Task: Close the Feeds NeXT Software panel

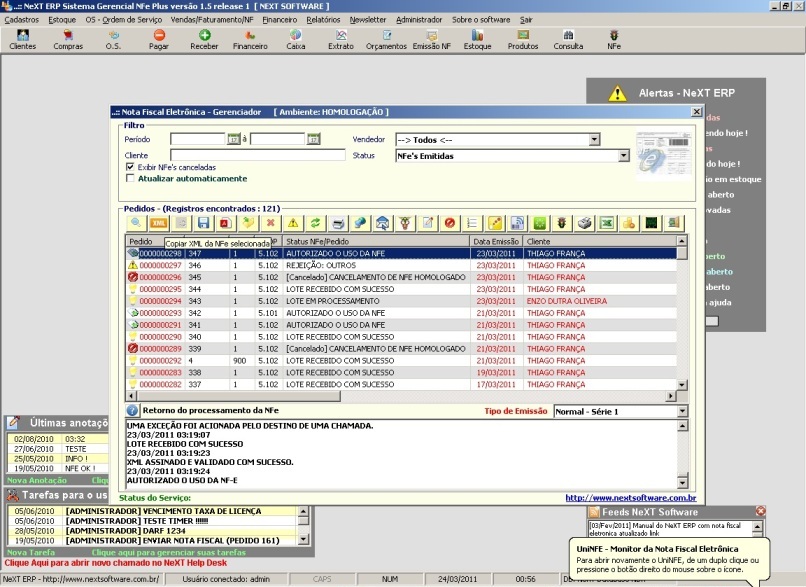Action: point(761,511)
